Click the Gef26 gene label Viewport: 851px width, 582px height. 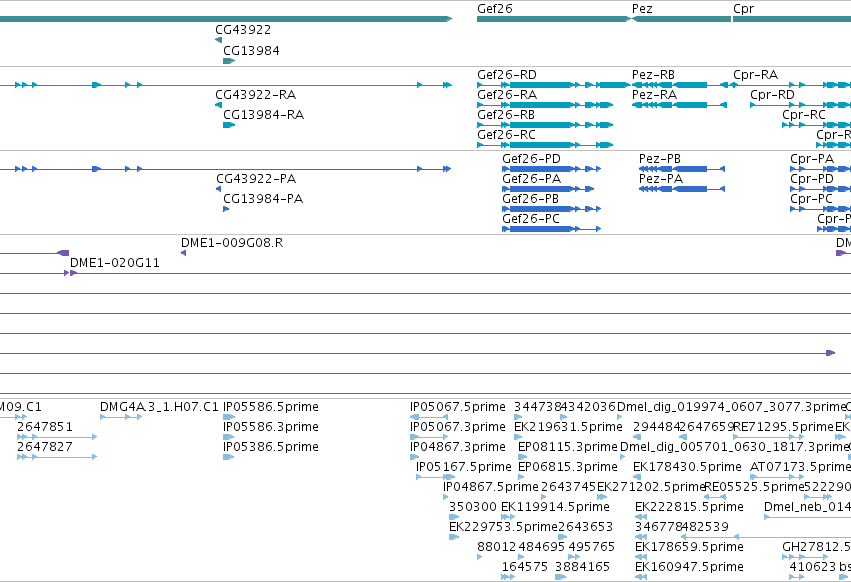494,9
